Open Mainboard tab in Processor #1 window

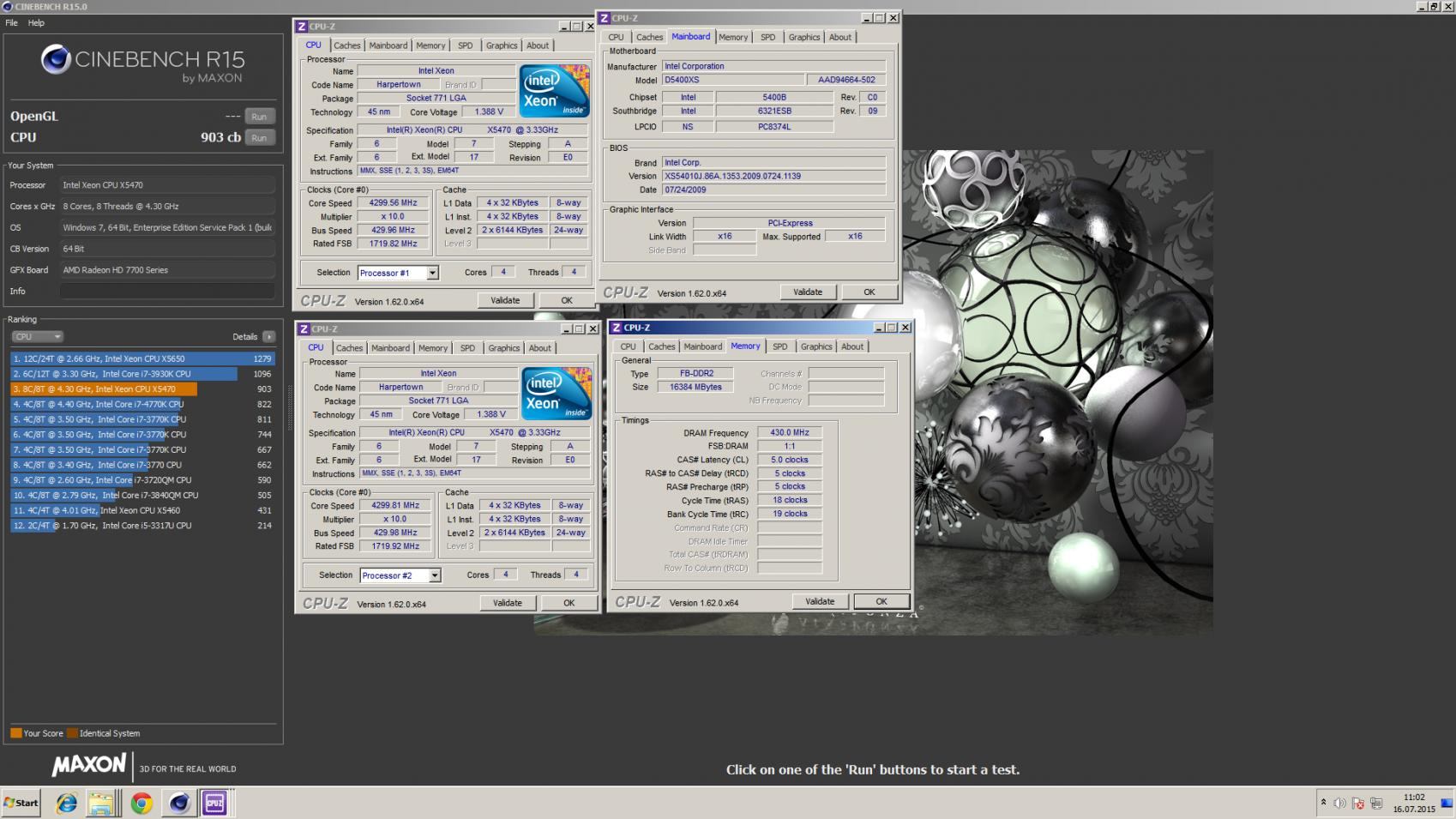tap(388, 45)
